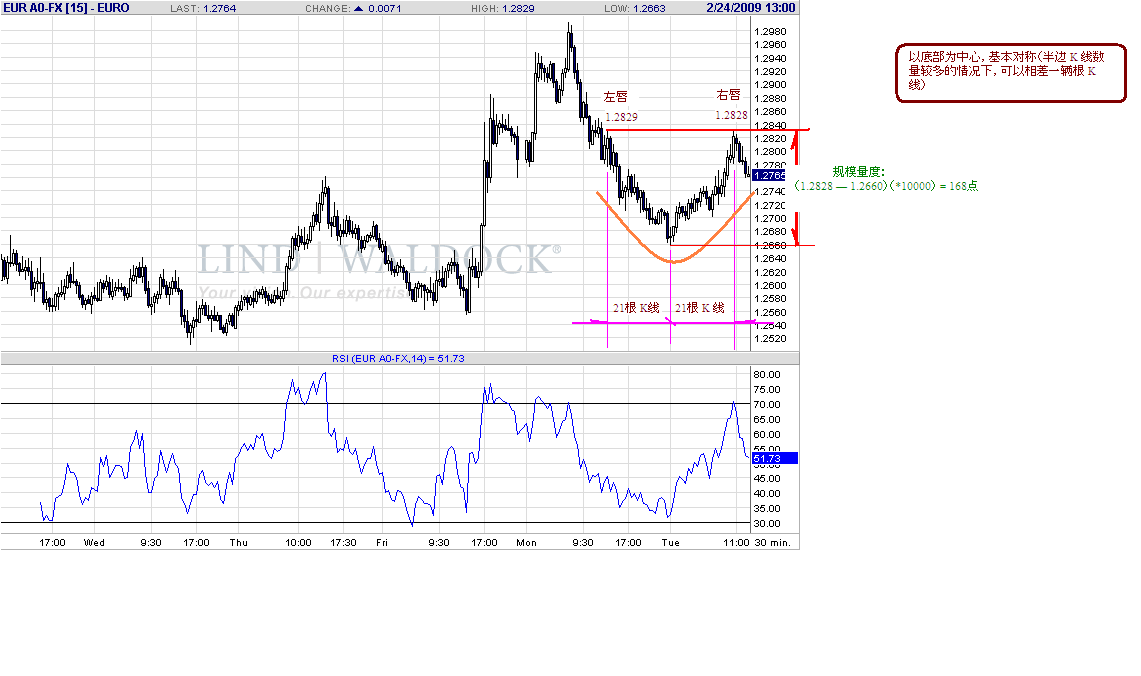Click the 1.2980 price axis label
Image resolution: width=1141 pixels, height=676 pixels.
[x=770, y=32]
